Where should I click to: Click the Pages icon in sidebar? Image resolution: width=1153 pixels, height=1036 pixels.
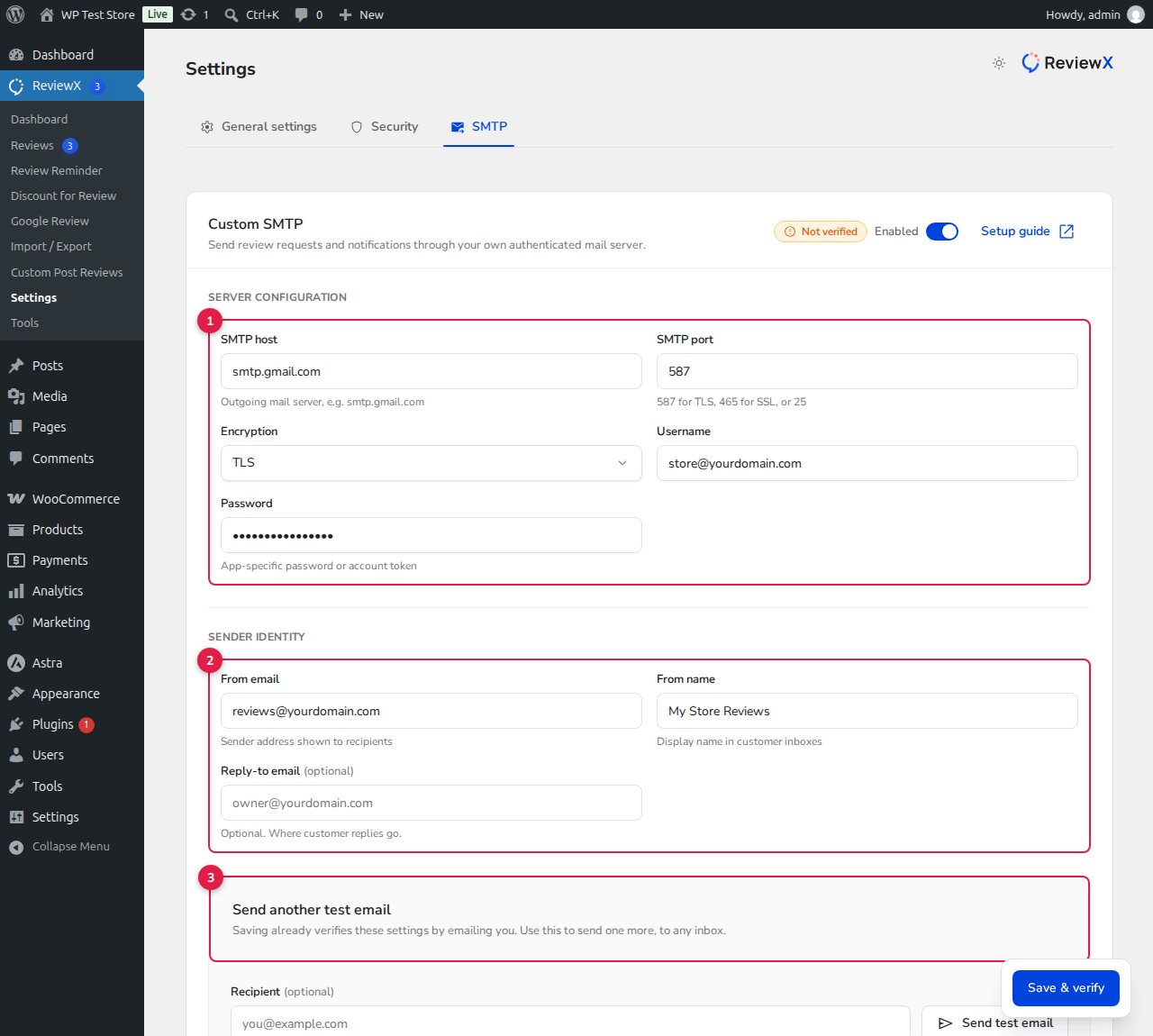pyautogui.click(x=16, y=427)
